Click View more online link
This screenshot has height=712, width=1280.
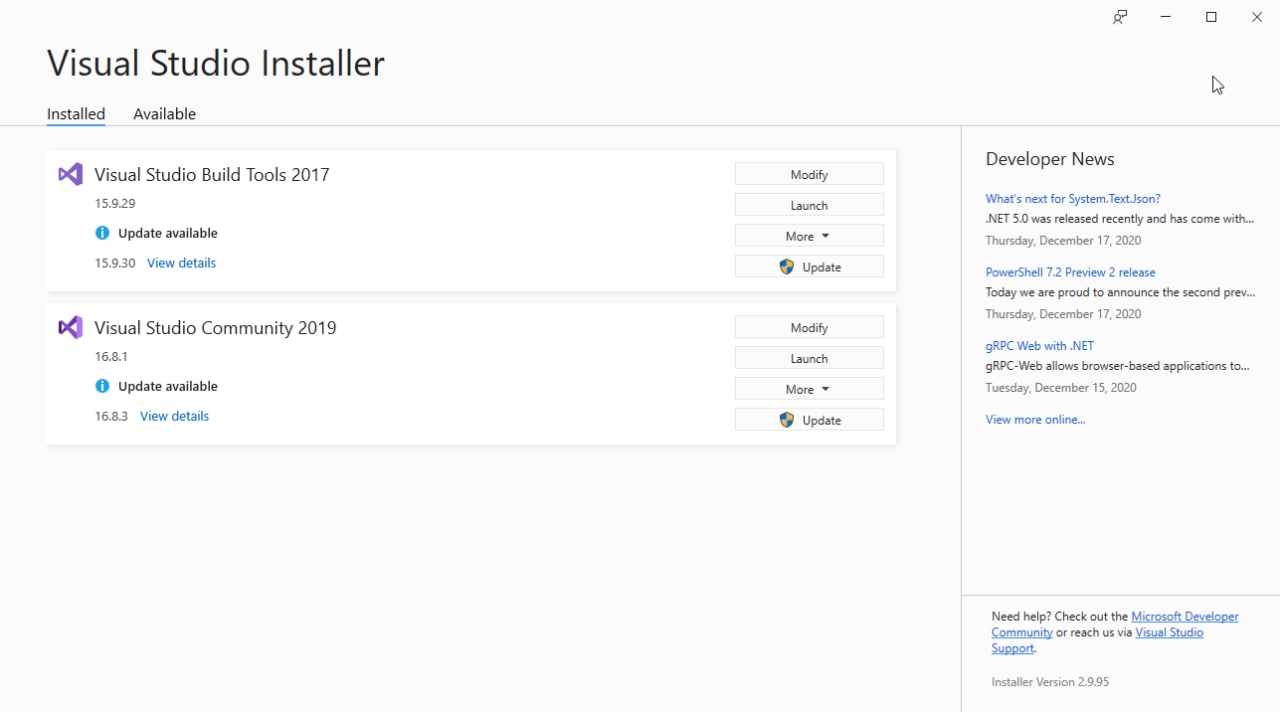point(1035,420)
